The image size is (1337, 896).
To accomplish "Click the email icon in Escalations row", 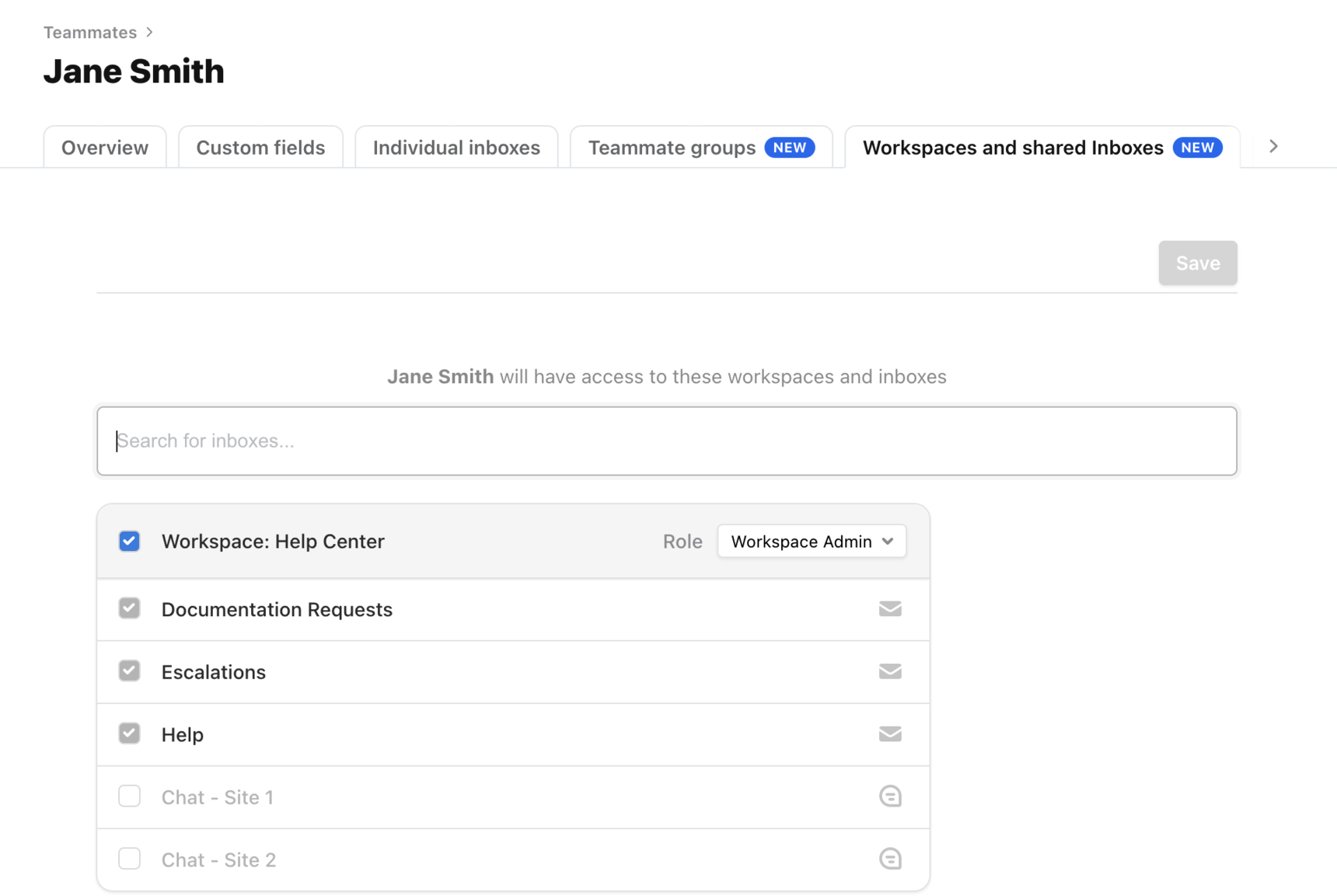I will (890, 671).
